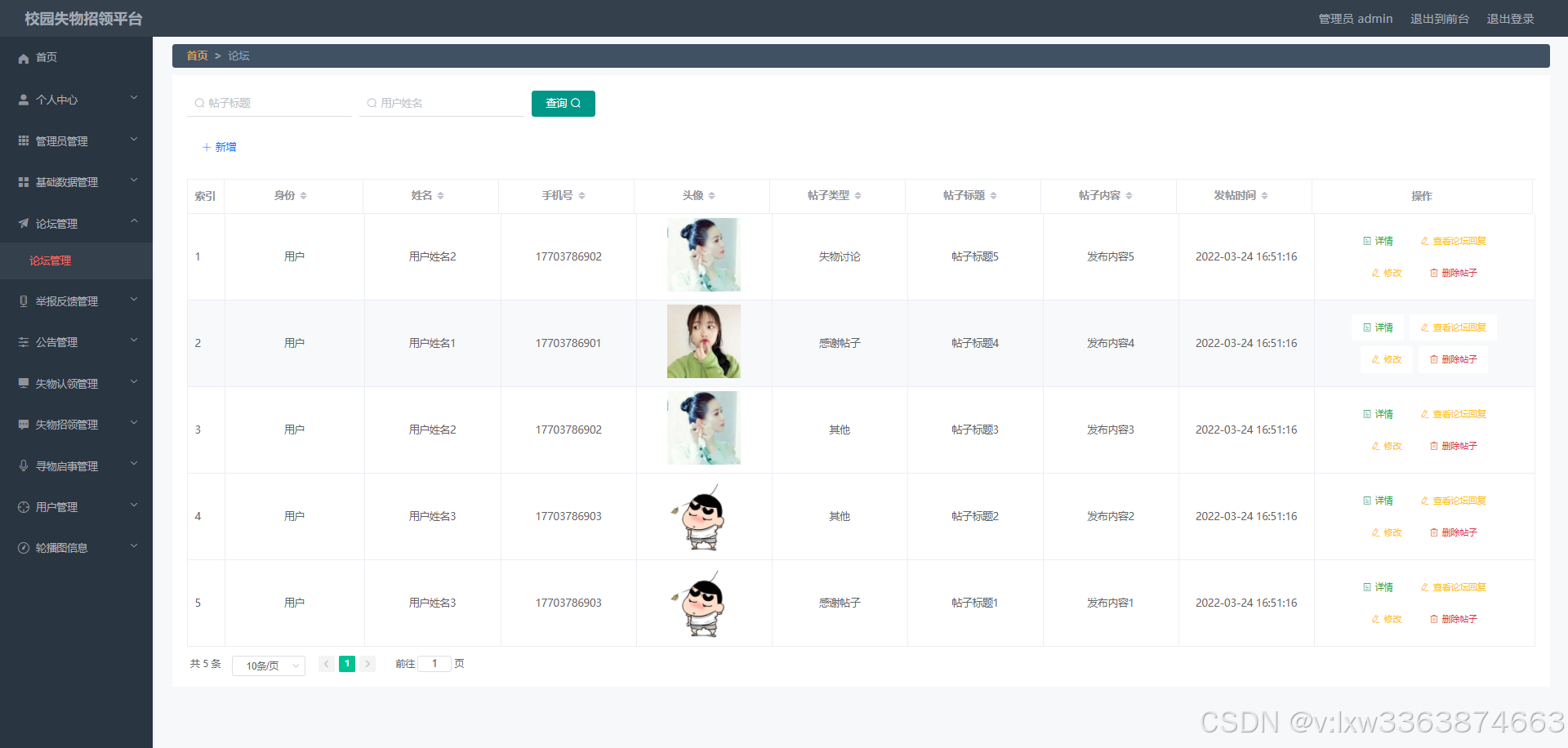1568x748 pixels.
Task: Click 修改 for 帖子标题3 row
Action: tap(1387, 446)
